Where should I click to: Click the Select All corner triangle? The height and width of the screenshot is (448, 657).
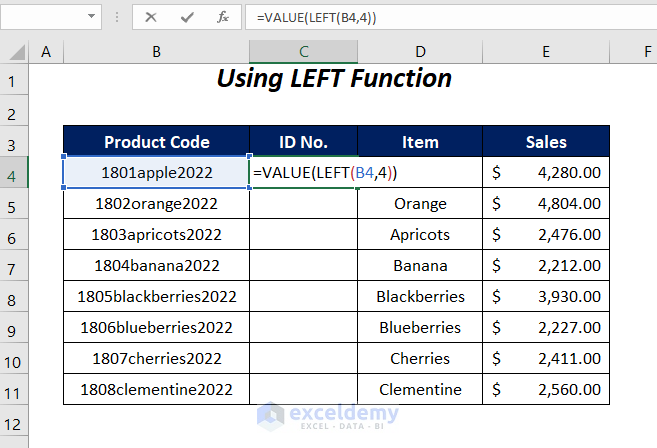tap(15, 52)
